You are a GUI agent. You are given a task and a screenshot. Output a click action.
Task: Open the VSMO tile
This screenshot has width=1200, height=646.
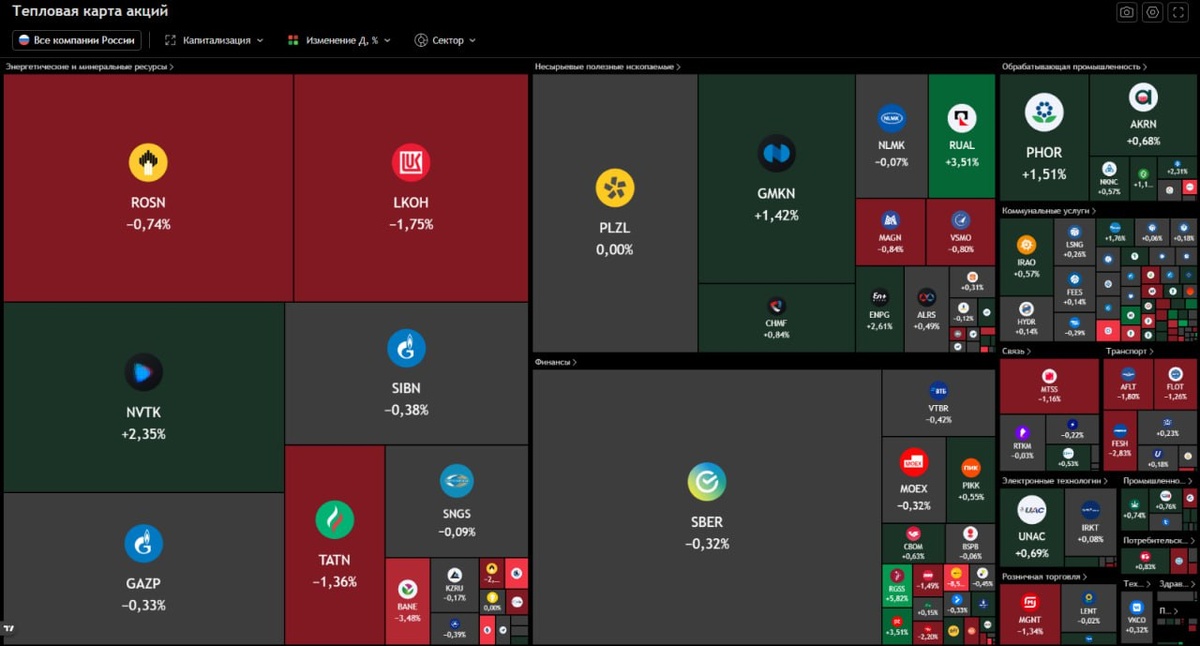[x=961, y=231]
